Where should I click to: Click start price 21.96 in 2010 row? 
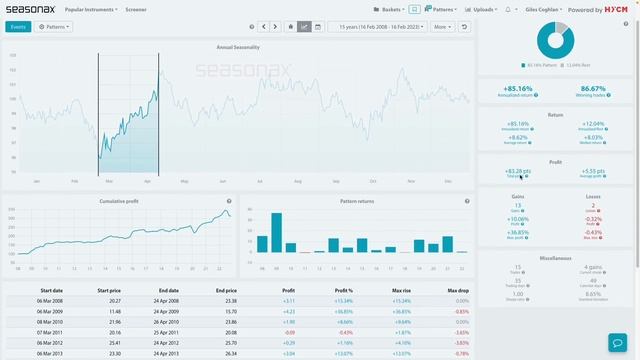click(115, 322)
